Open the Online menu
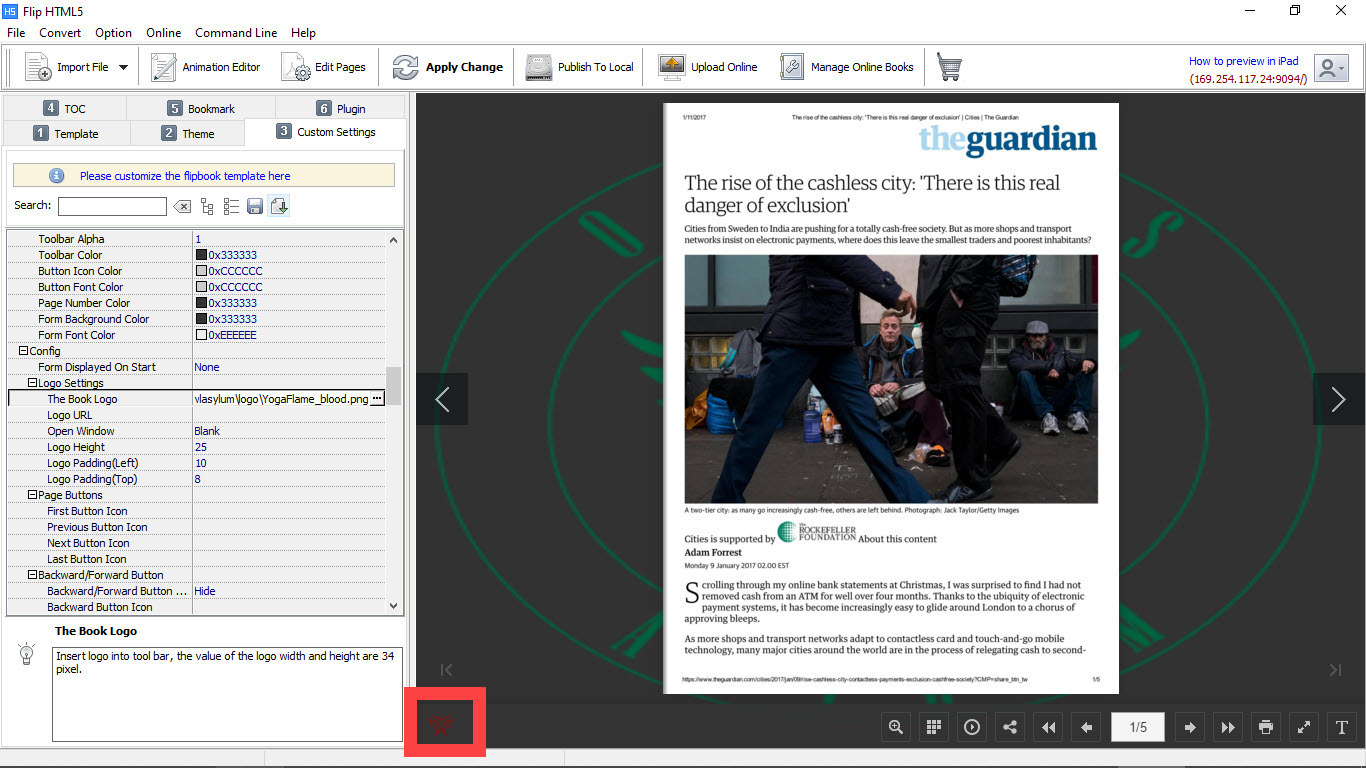 click(x=164, y=33)
